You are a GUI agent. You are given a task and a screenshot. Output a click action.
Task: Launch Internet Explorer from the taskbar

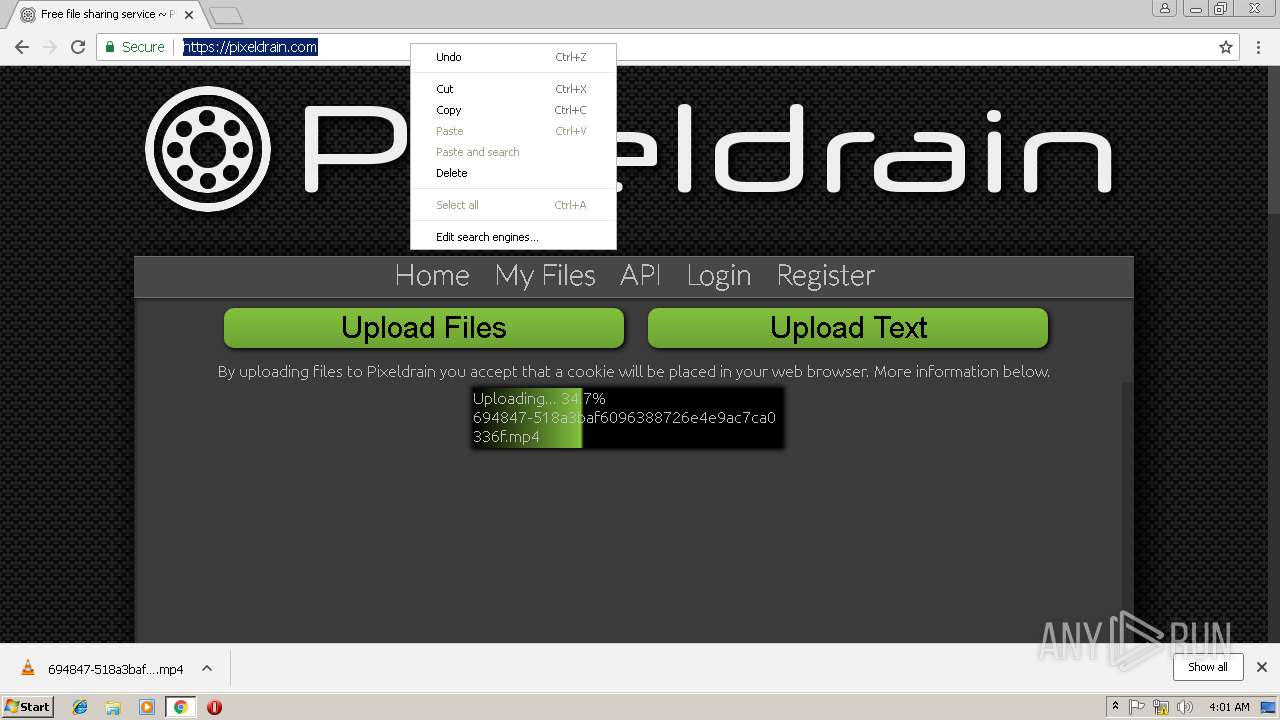(80, 707)
